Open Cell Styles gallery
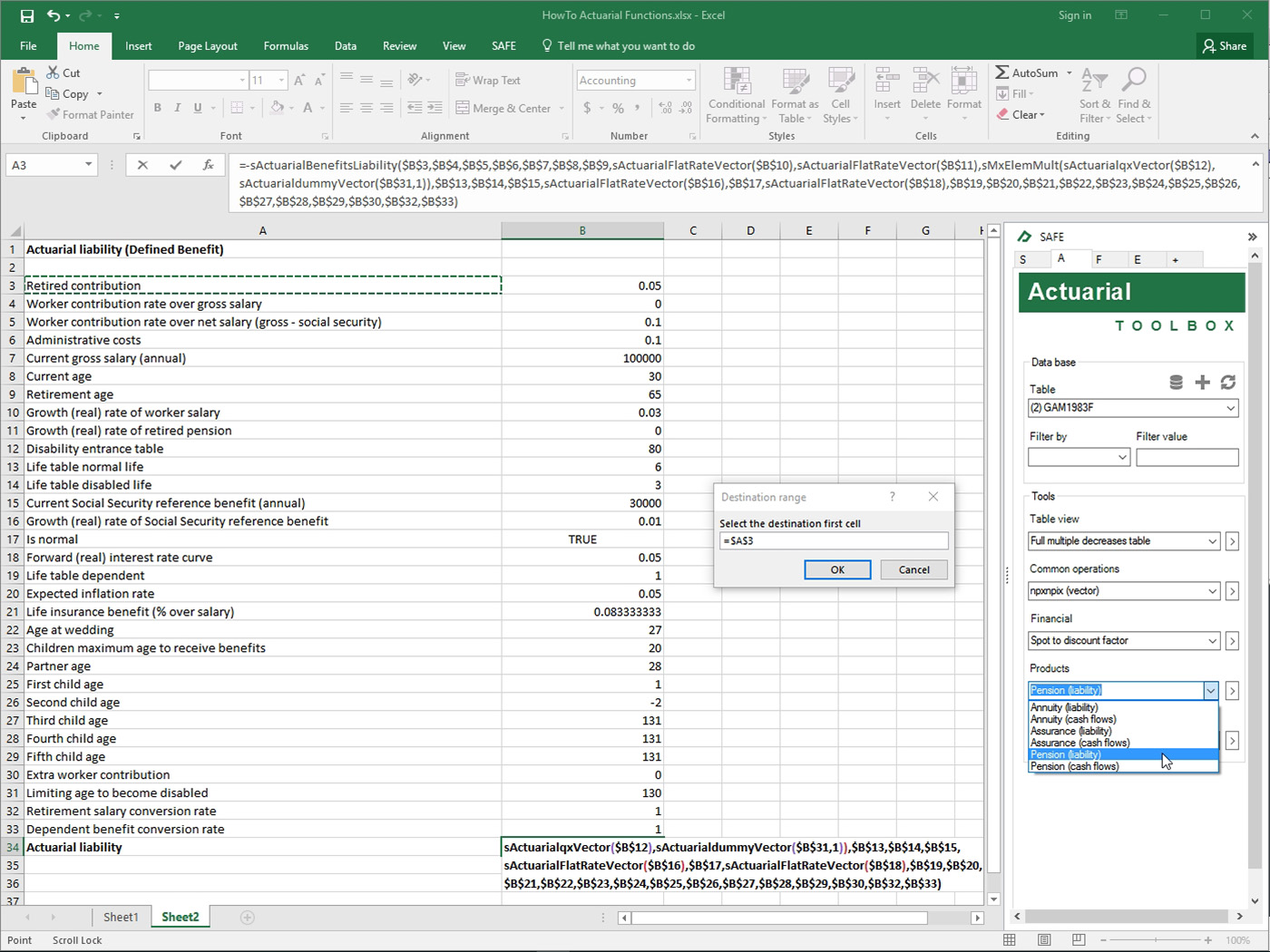 tap(840, 95)
